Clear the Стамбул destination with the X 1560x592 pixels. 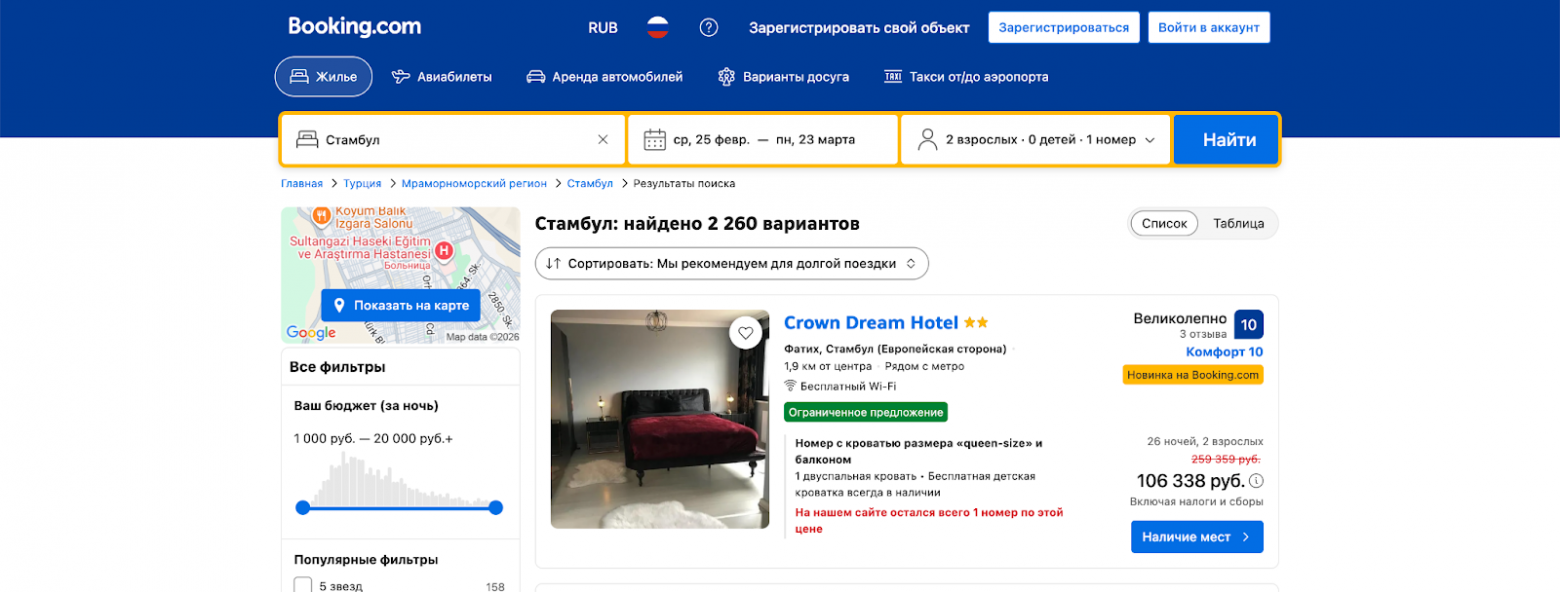pos(605,139)
